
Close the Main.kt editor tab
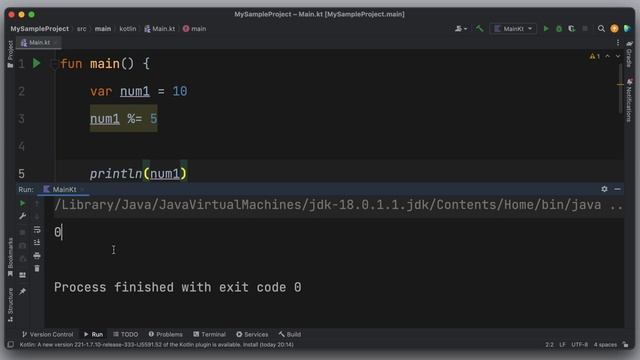56,42
